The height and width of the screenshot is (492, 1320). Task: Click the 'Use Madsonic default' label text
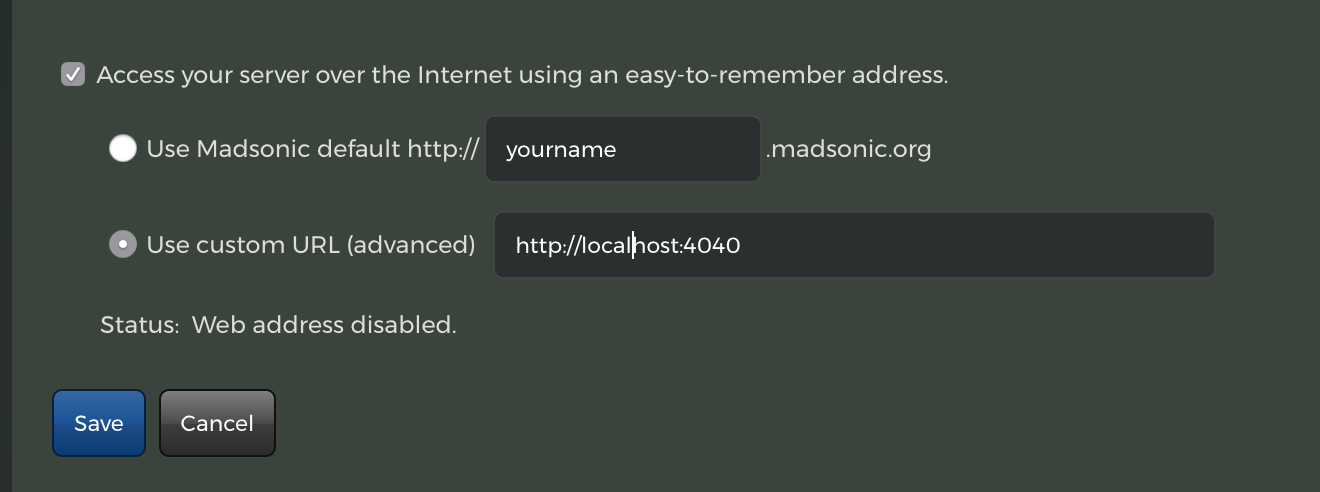pos(274,150)
